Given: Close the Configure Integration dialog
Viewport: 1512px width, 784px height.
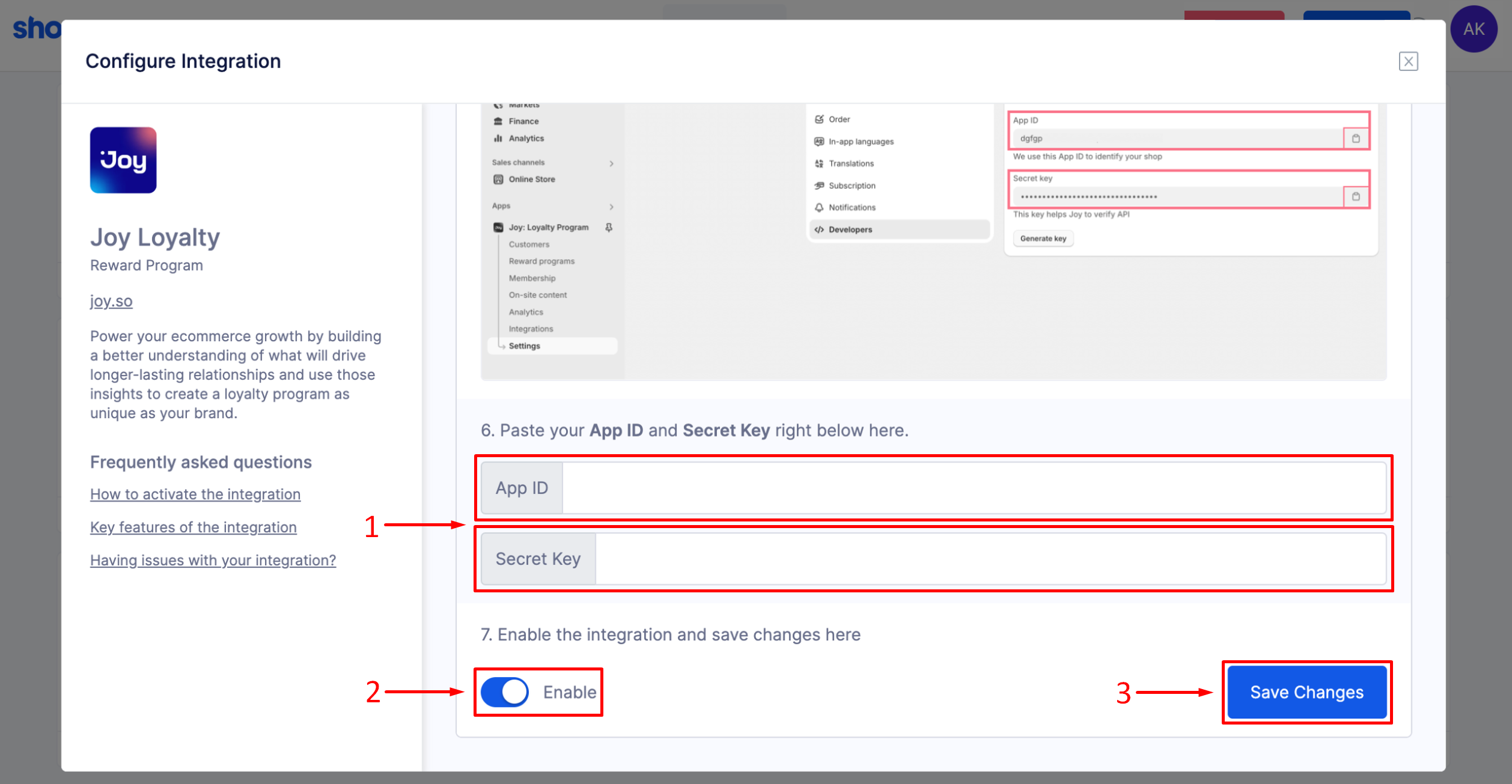Looking at the screenshot, I should 1408,61.
